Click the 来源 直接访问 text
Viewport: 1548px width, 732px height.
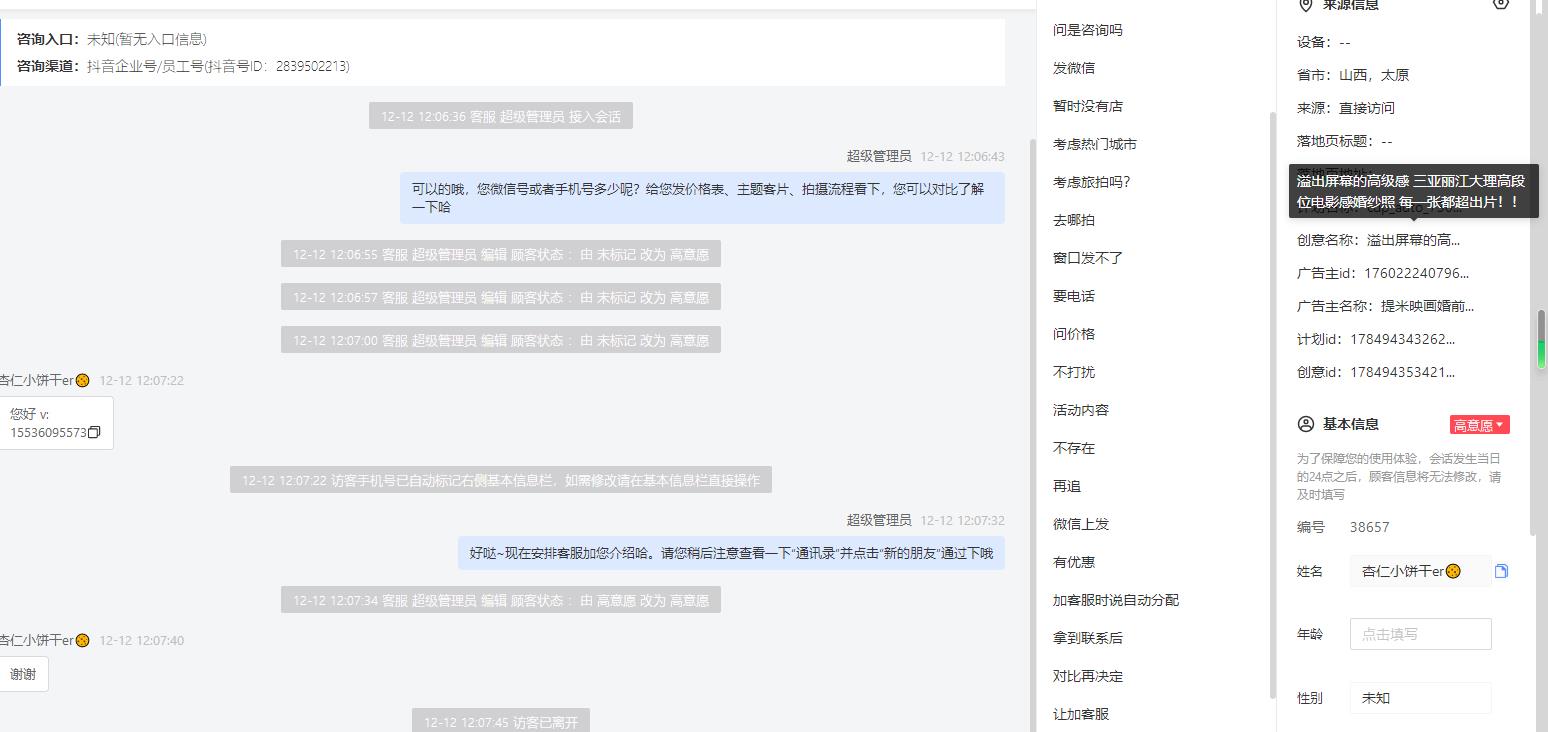pos(1366,108)
